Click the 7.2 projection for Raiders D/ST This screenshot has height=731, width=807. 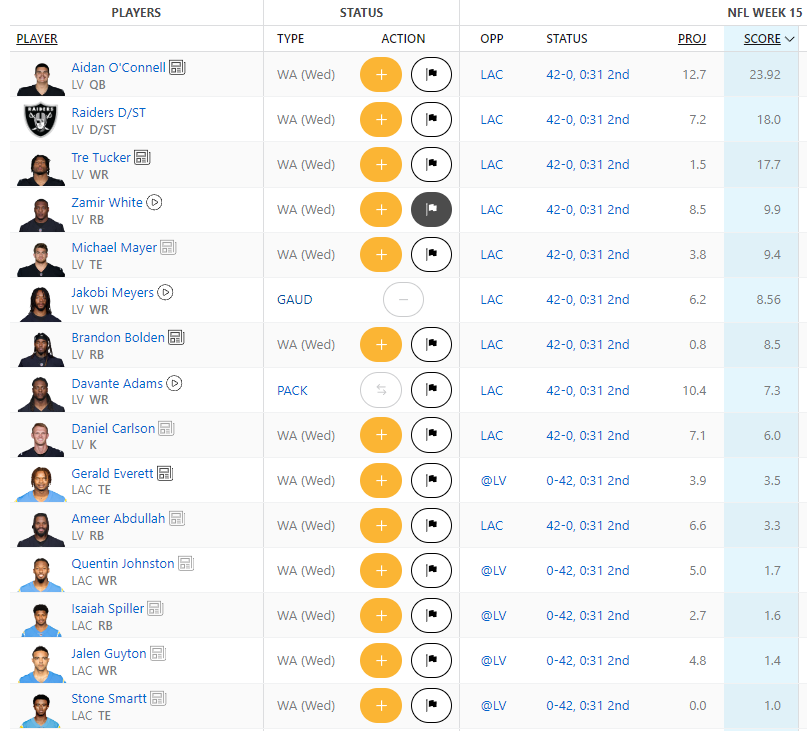point(697,119)
